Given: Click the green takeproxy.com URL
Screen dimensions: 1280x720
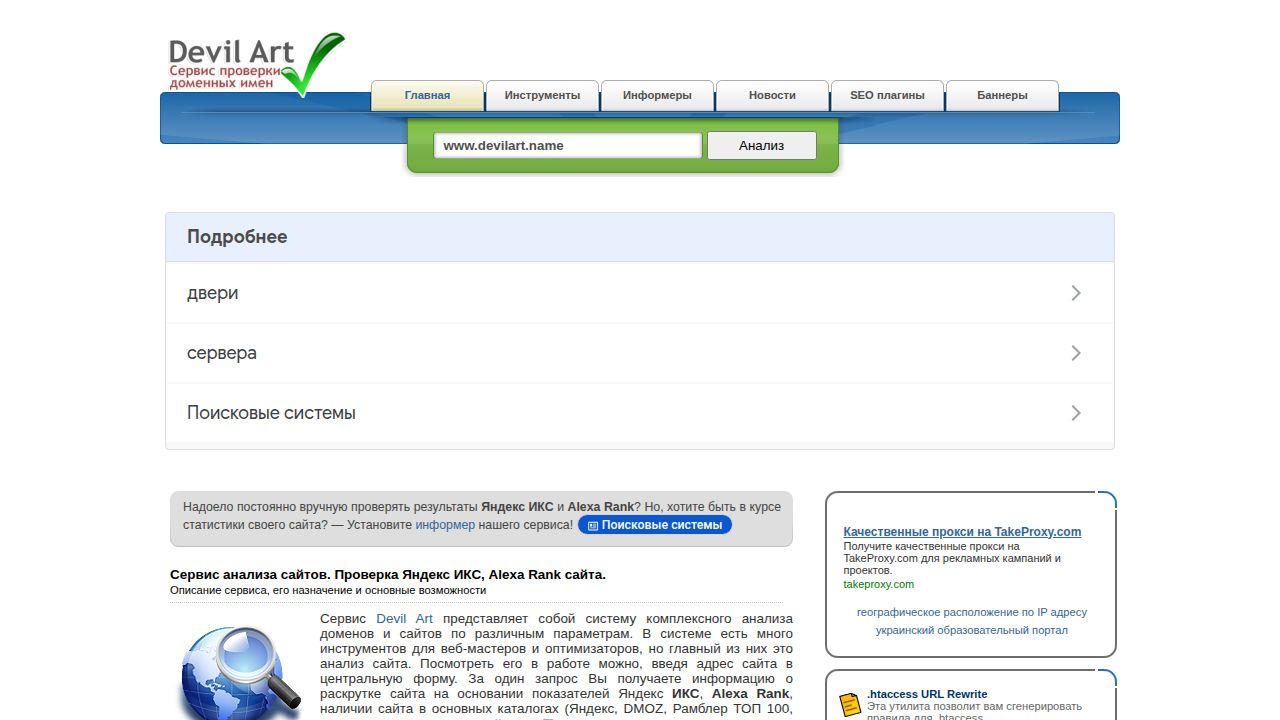Looking at the screenshot, I should point(878,584).
